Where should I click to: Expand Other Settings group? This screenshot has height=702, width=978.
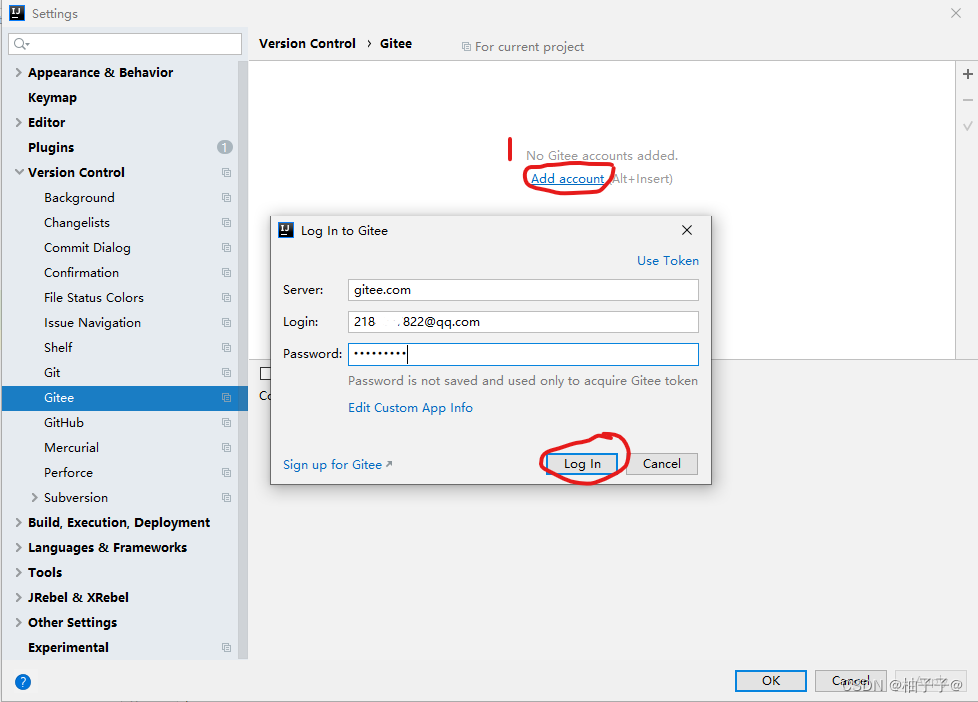[x=18, y=622]
